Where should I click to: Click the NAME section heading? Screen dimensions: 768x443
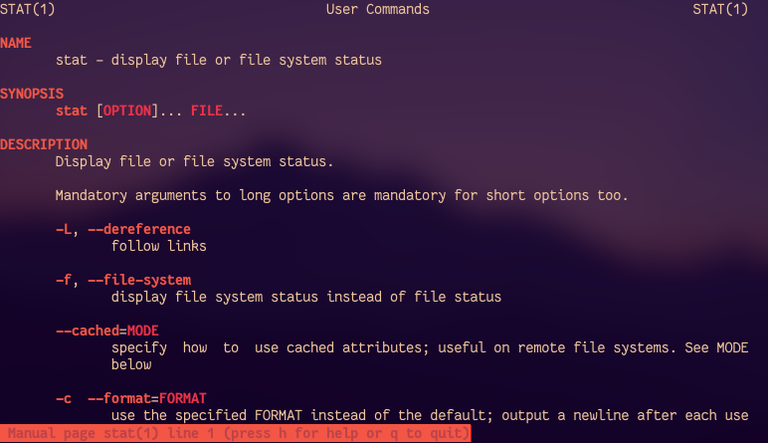(16, 43)
